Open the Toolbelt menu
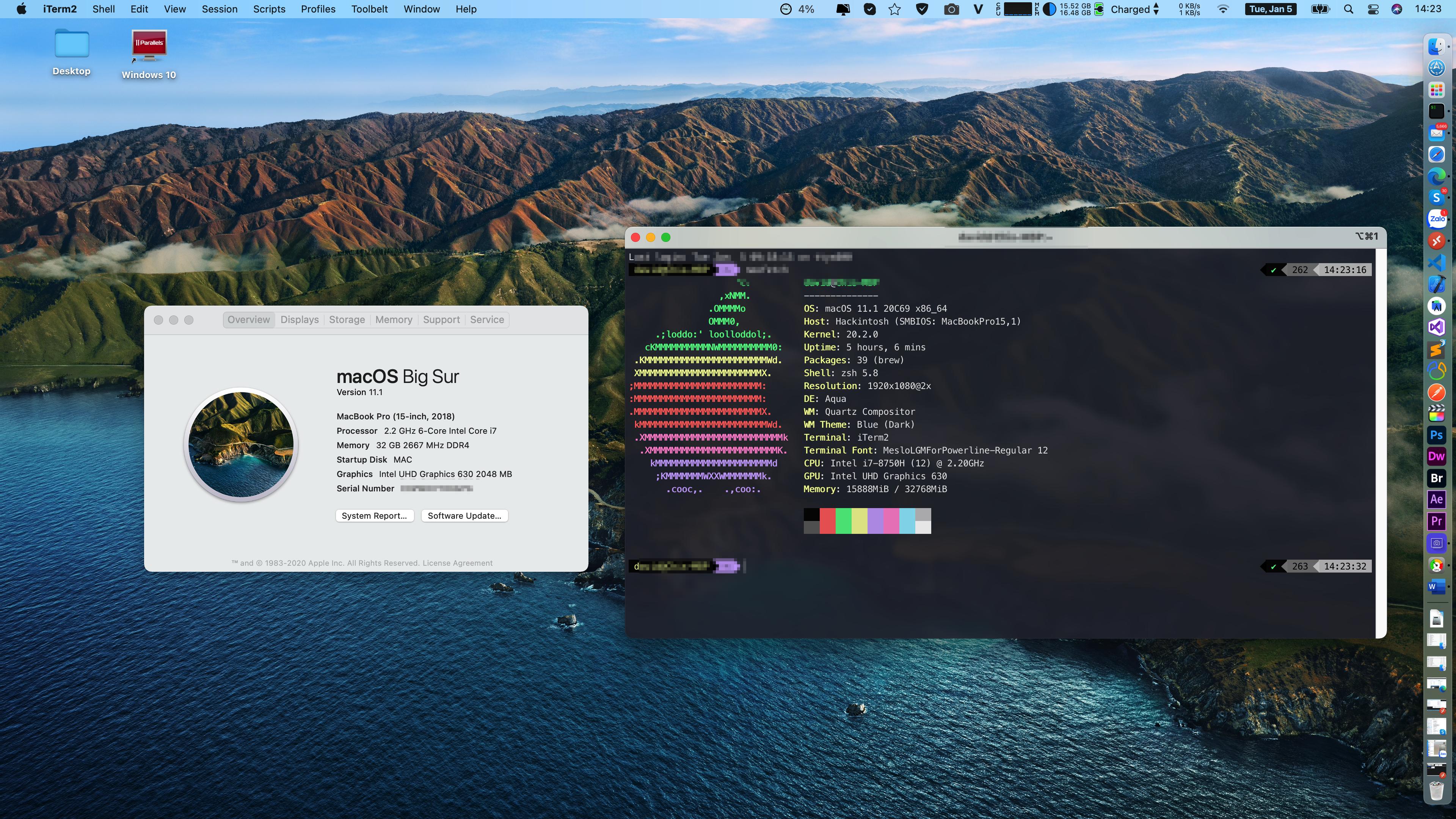Image resolution: width=1456 pixels, height=819 pixels. point(370,9)
